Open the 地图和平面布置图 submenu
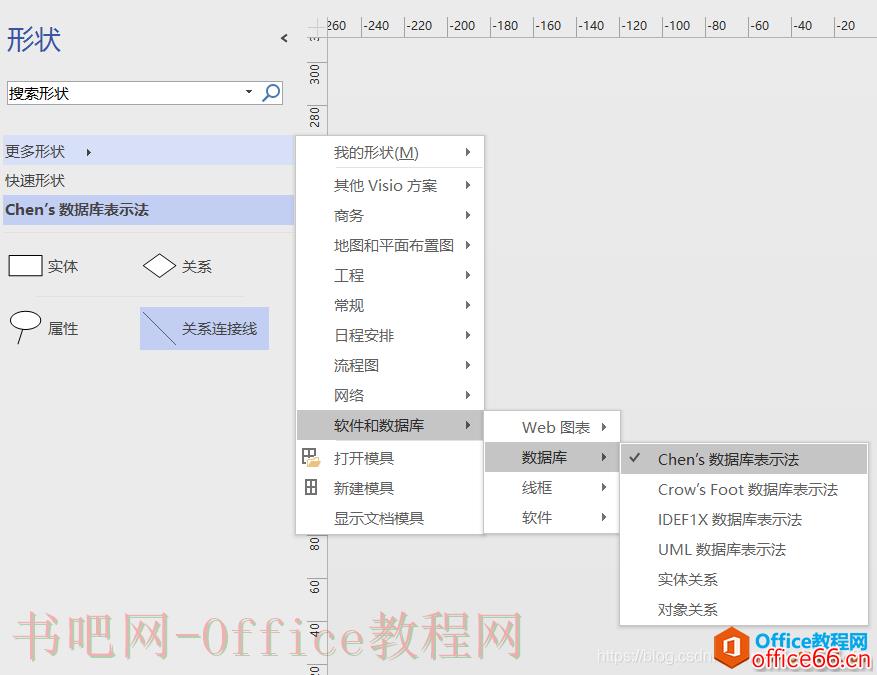 tap(389, 246)
